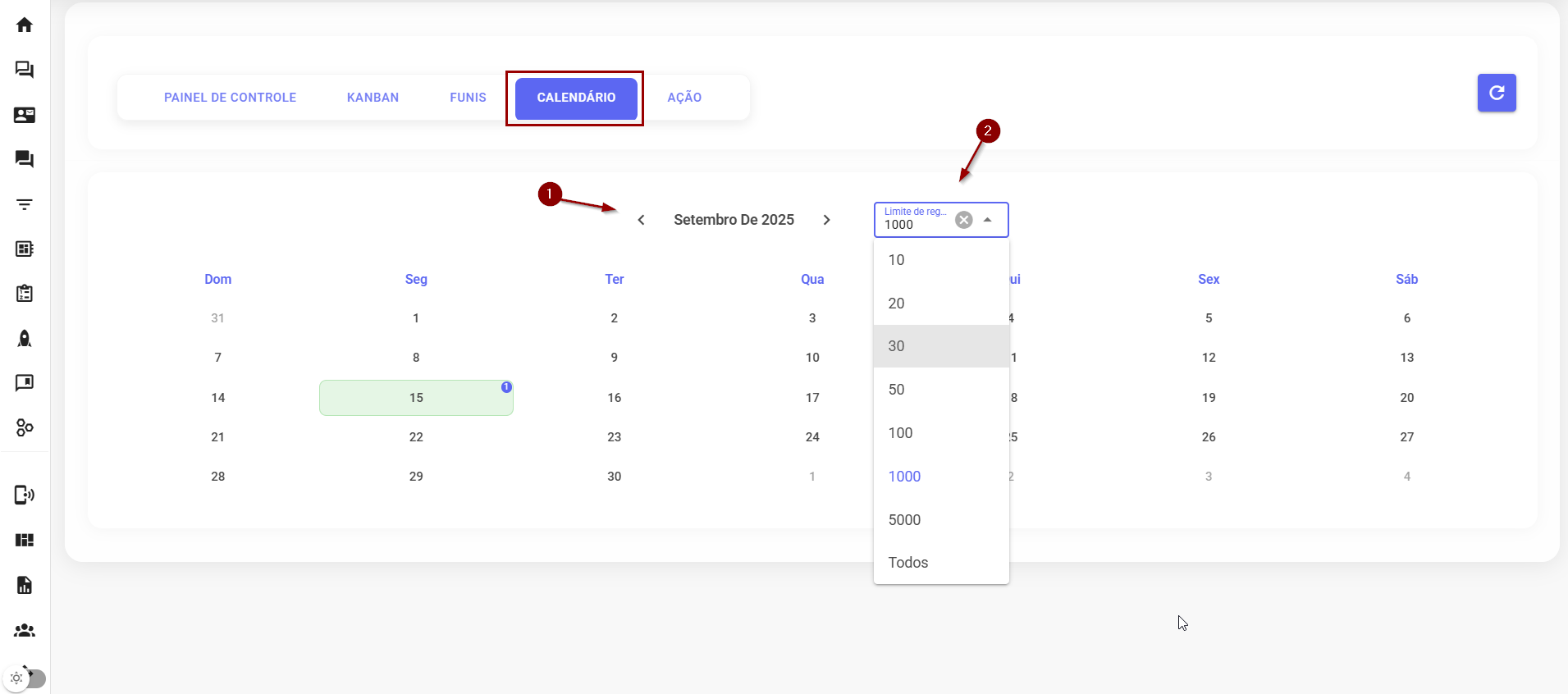Open the rocket icon in sidebar
This screenshot has width=1568, height=694.
(x=25, y=338)
